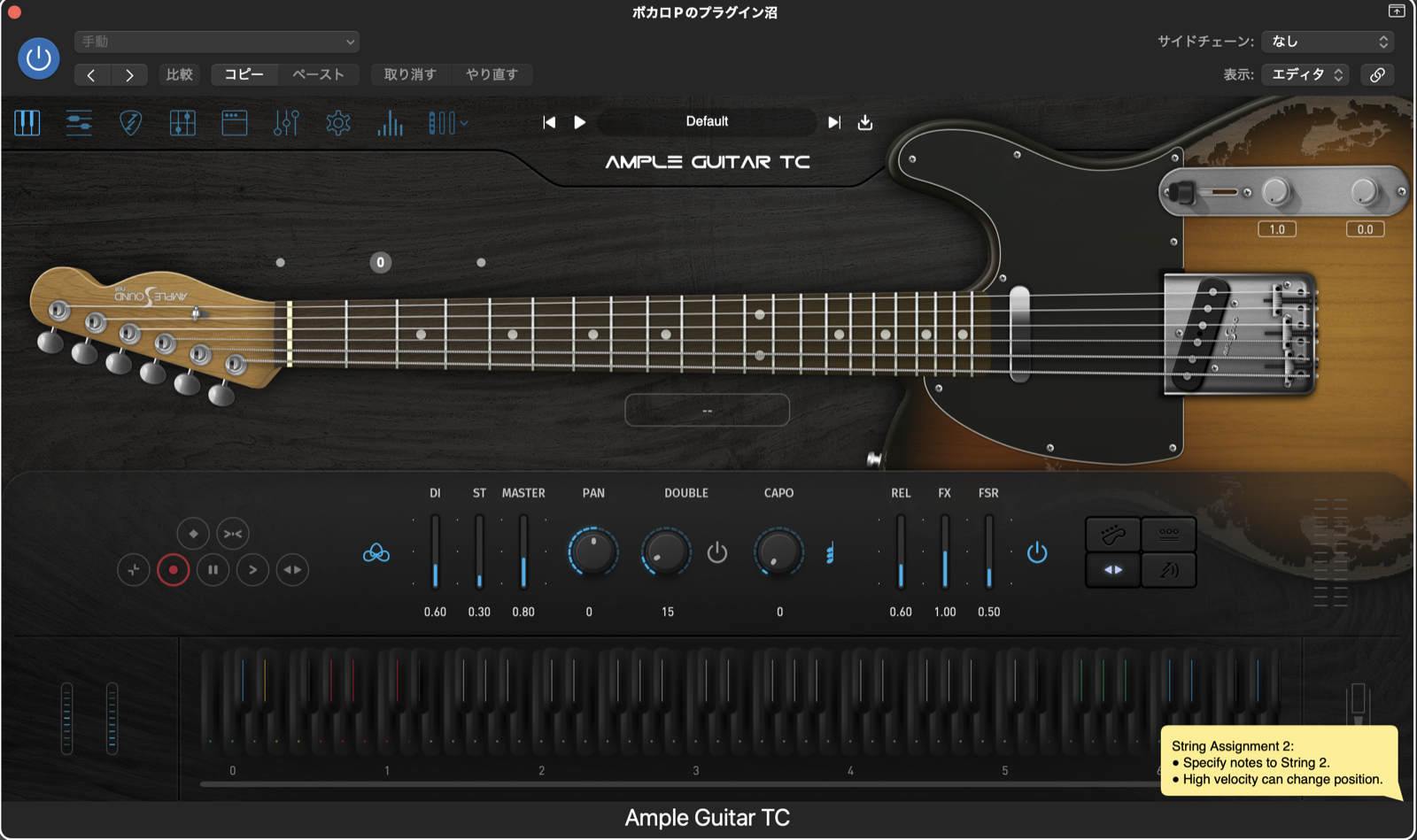Save the preset with download icon
This screenshot has height=840, width=1417.
(865, 122)
